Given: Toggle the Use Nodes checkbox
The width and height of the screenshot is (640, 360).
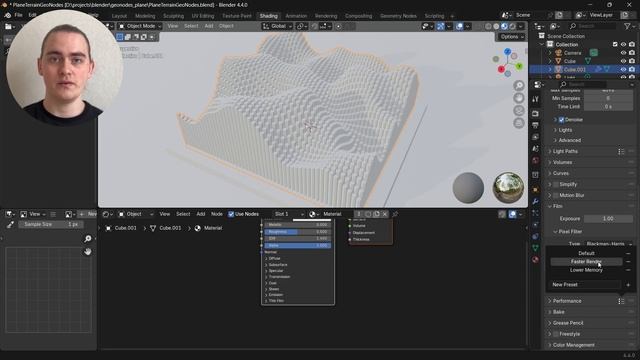Looking at the screenshot, I should click(231, 214).
